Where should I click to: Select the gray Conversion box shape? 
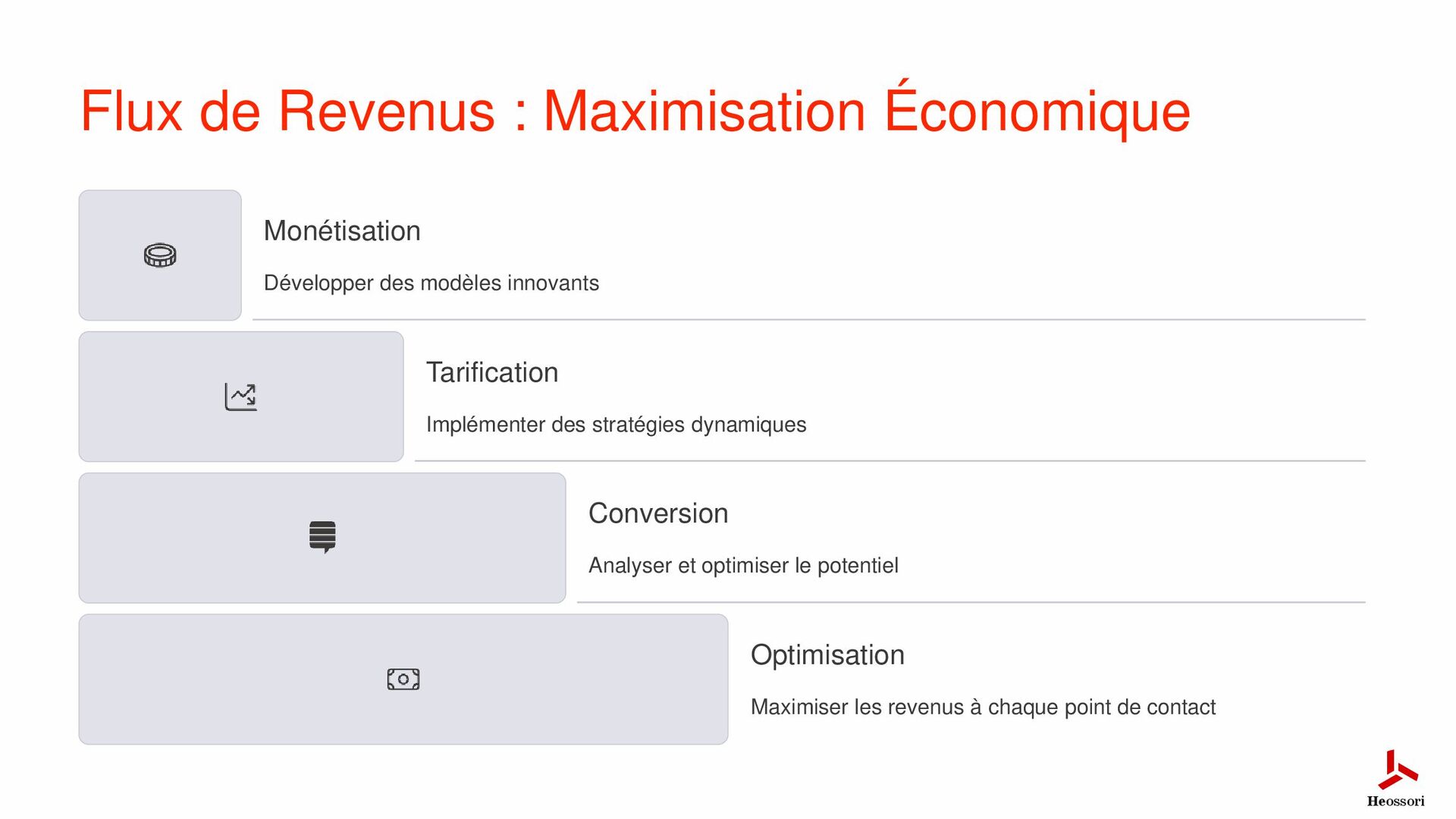pyautogui.click(x=322, y=538)
